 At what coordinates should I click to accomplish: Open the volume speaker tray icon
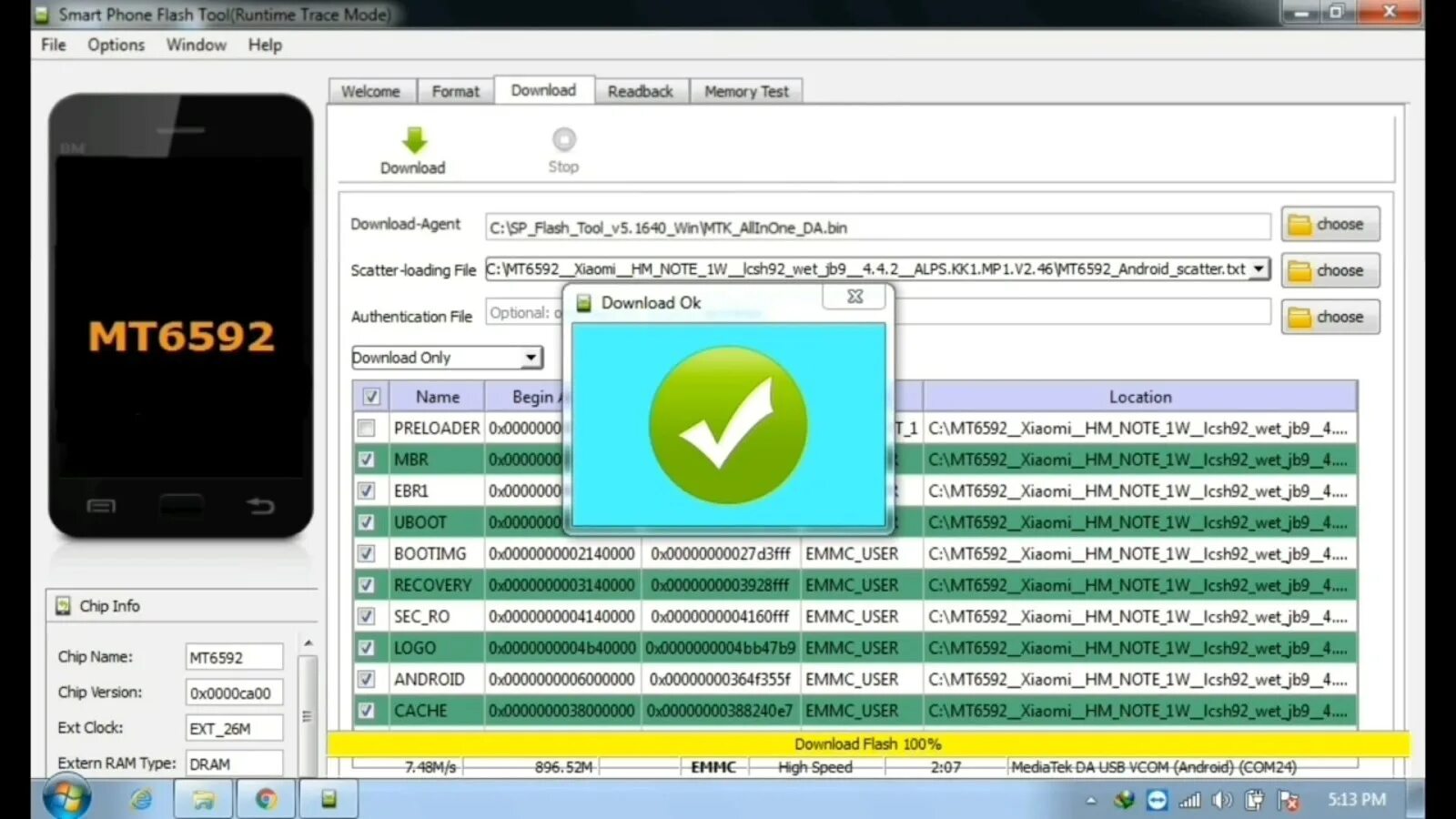(x=1222, y=800)
